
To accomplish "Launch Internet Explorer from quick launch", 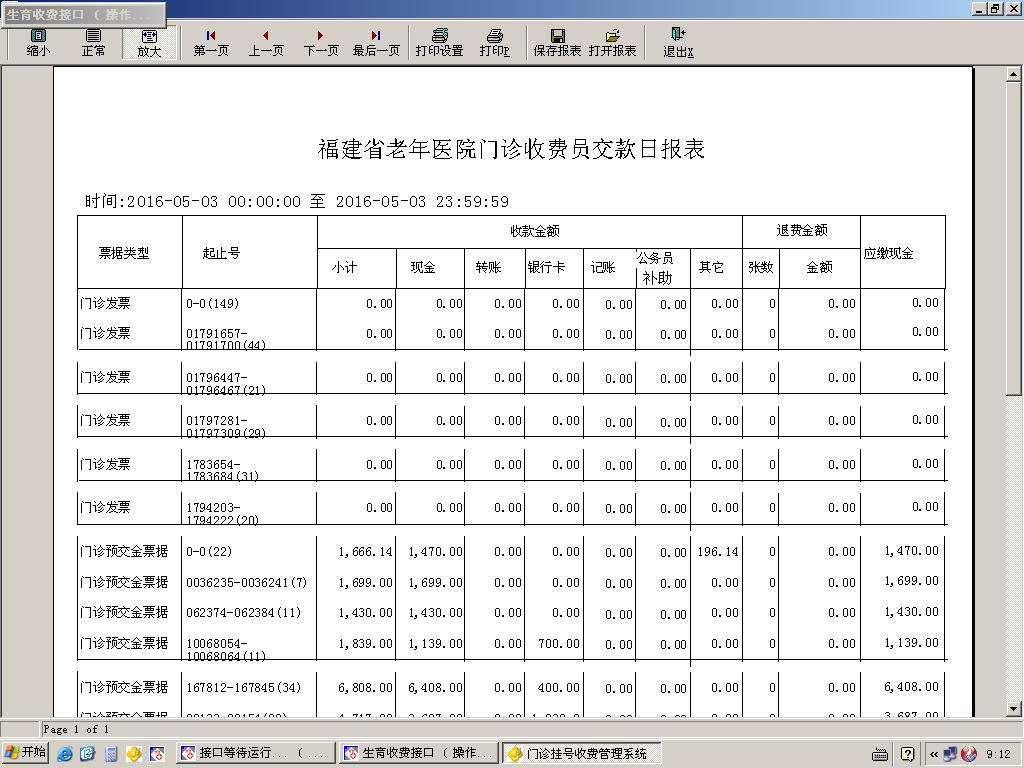I will (x=65, y=754).
